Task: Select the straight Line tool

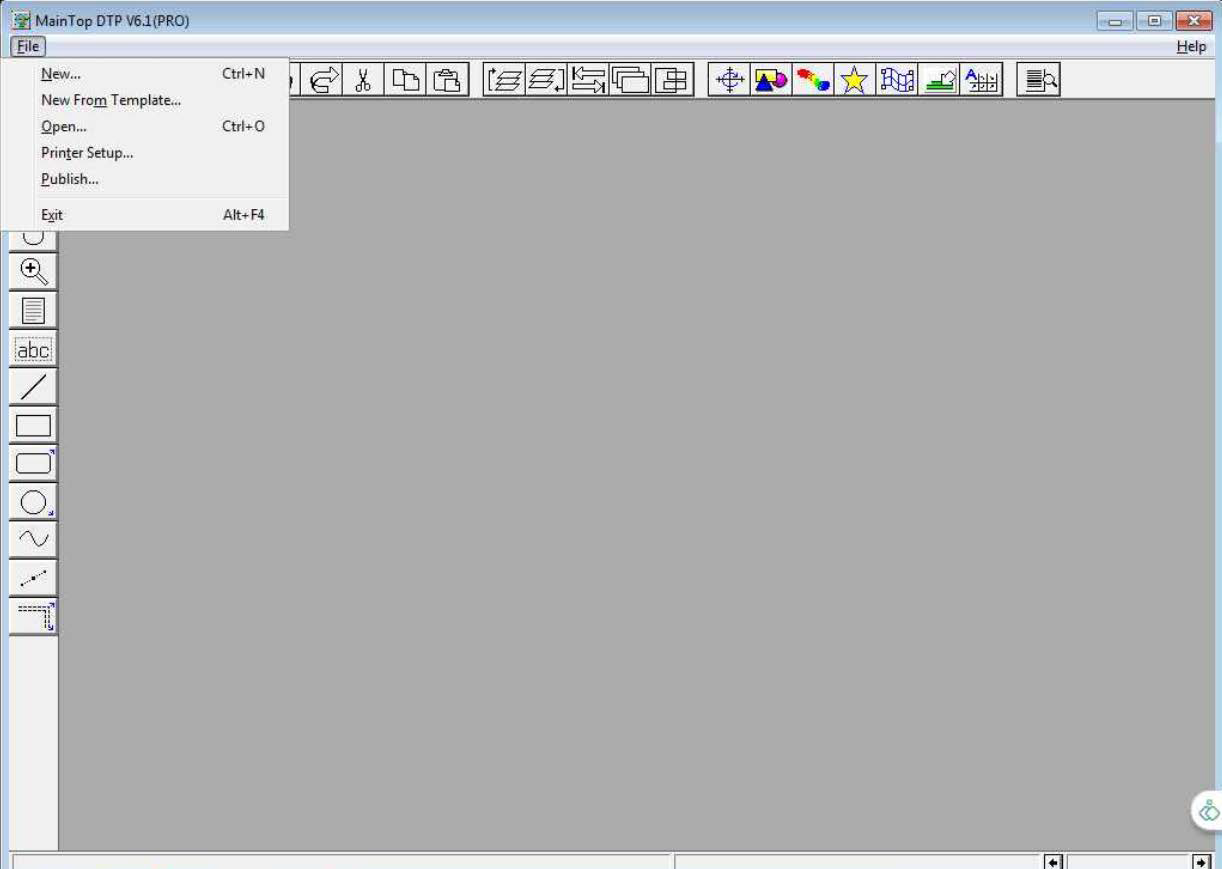Action: click(33, 387)
